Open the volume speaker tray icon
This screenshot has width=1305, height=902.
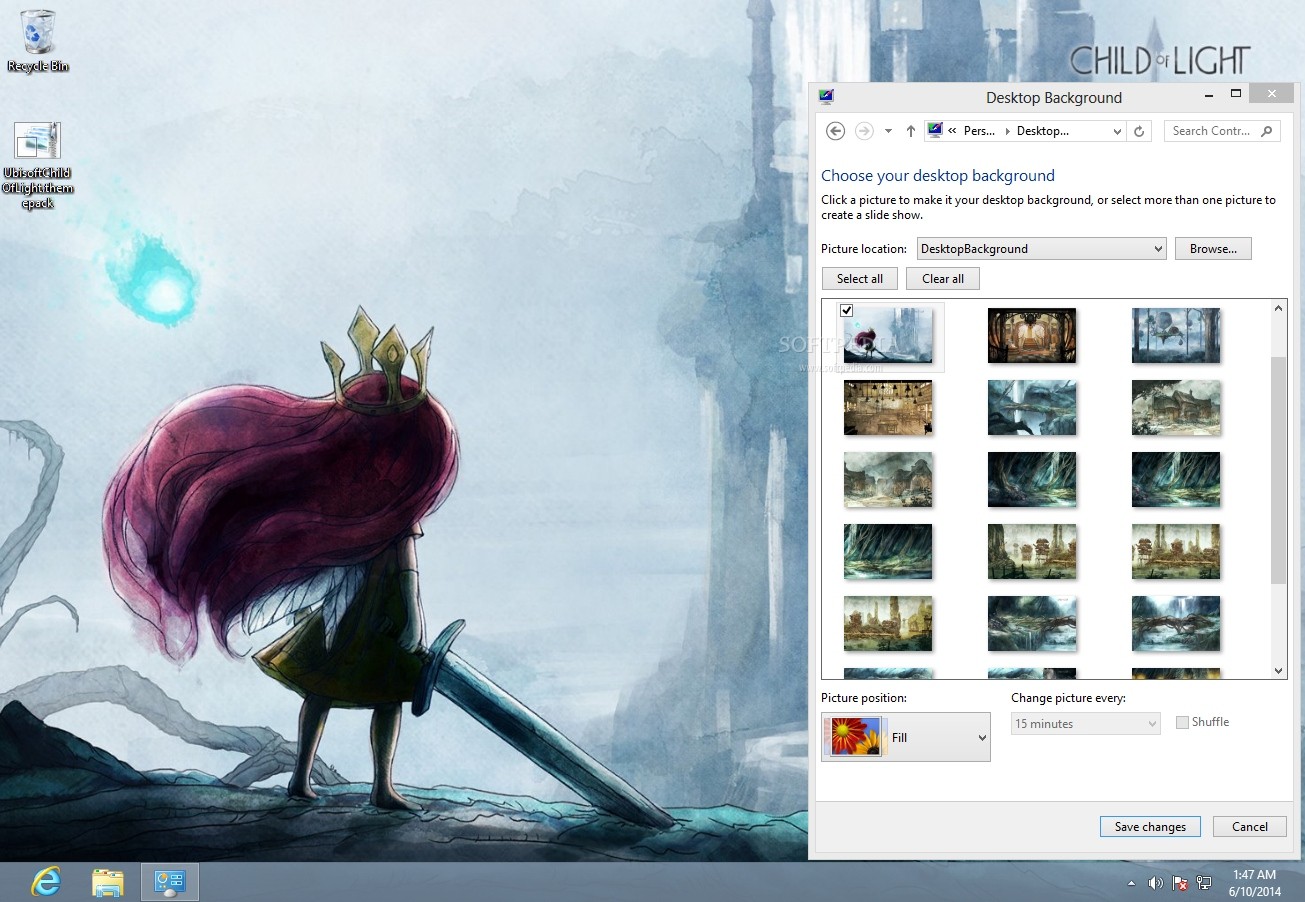click(x=1156, y=883)
